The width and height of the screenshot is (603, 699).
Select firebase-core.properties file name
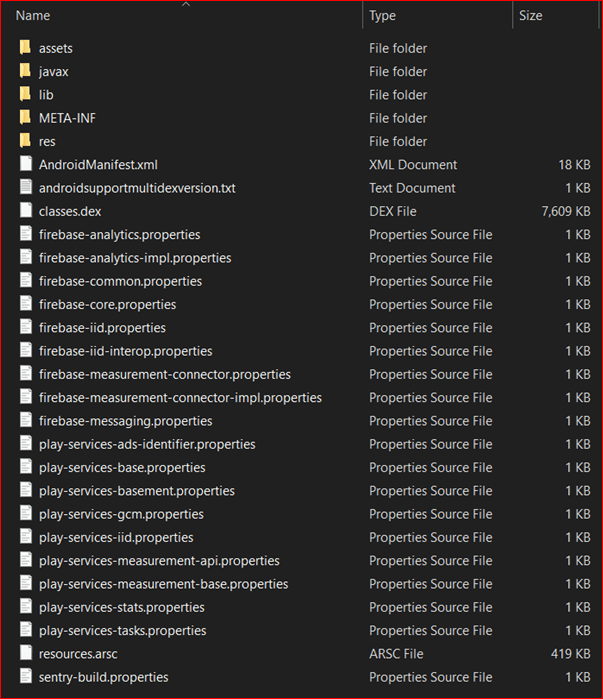[x=107, y=304]
